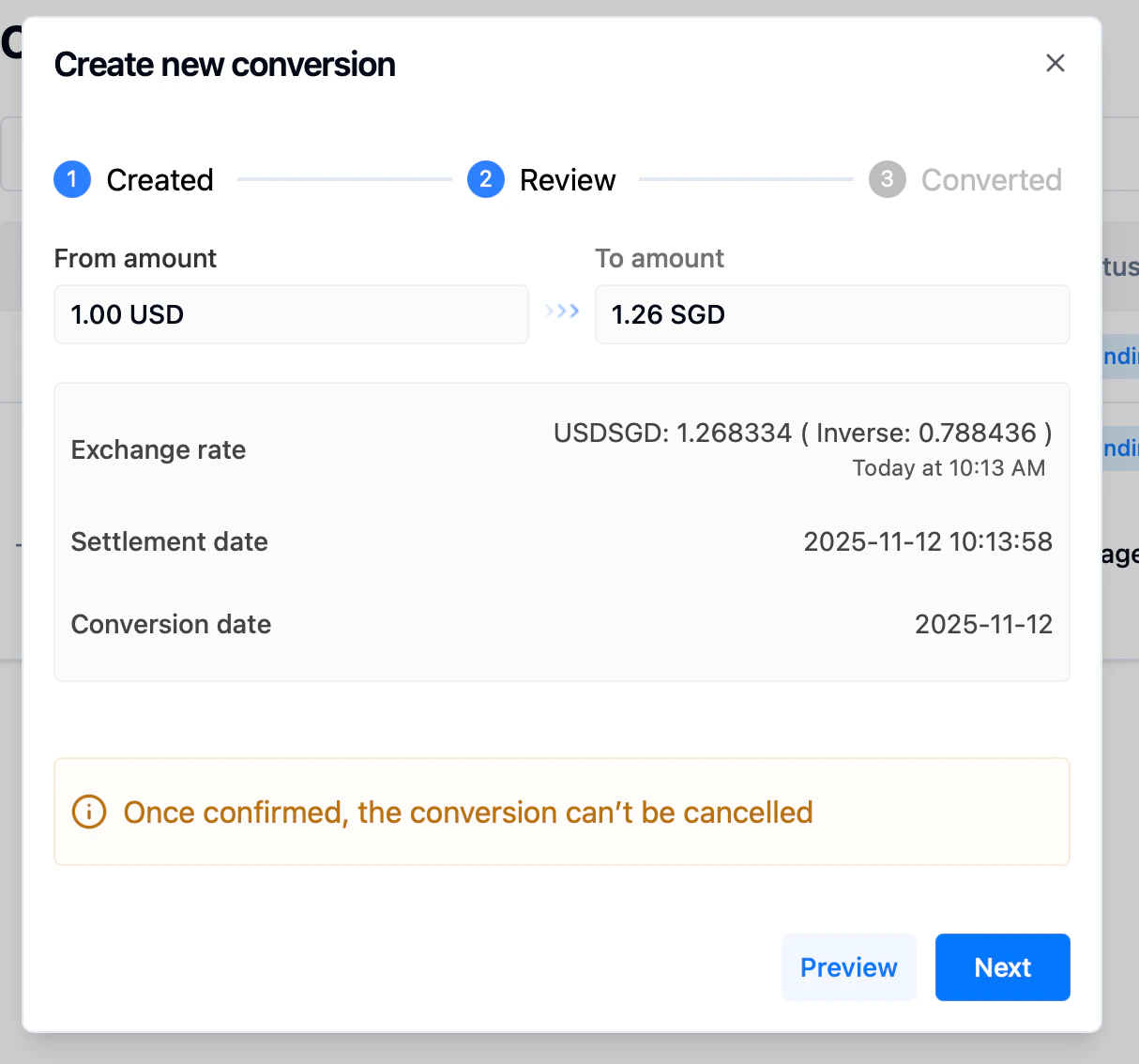Click the info icon in the warning banner
Screen dimensions: 1139x1064
click(x=89, y=812)
